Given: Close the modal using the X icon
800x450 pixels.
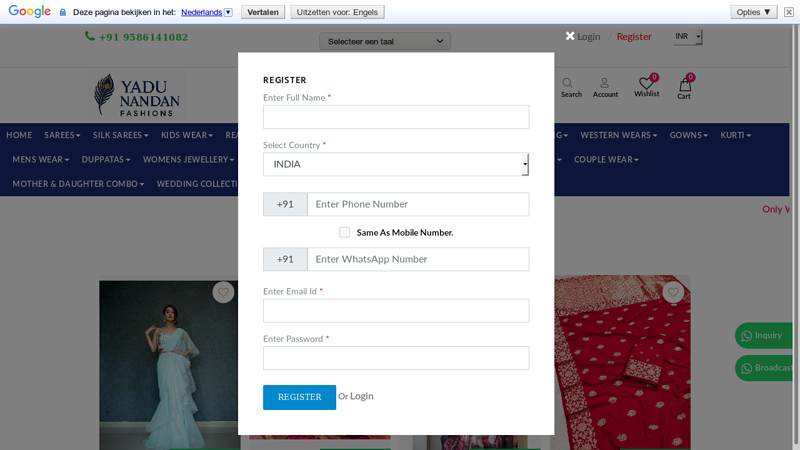Looking at the screenshot, I should [570, 36].
